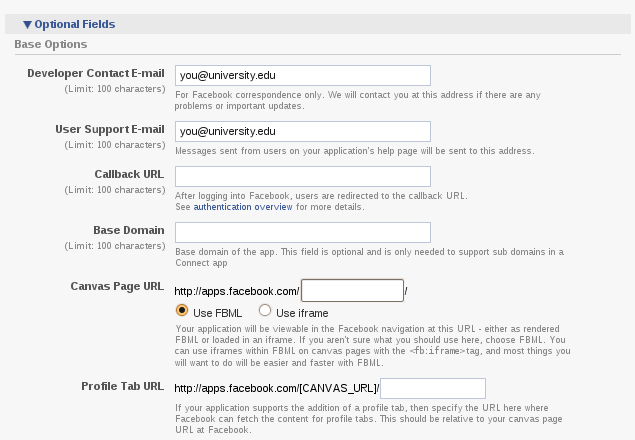The image size is (635, 440).
Task: Click the empty Callback URL field
Action: [302, 177]
